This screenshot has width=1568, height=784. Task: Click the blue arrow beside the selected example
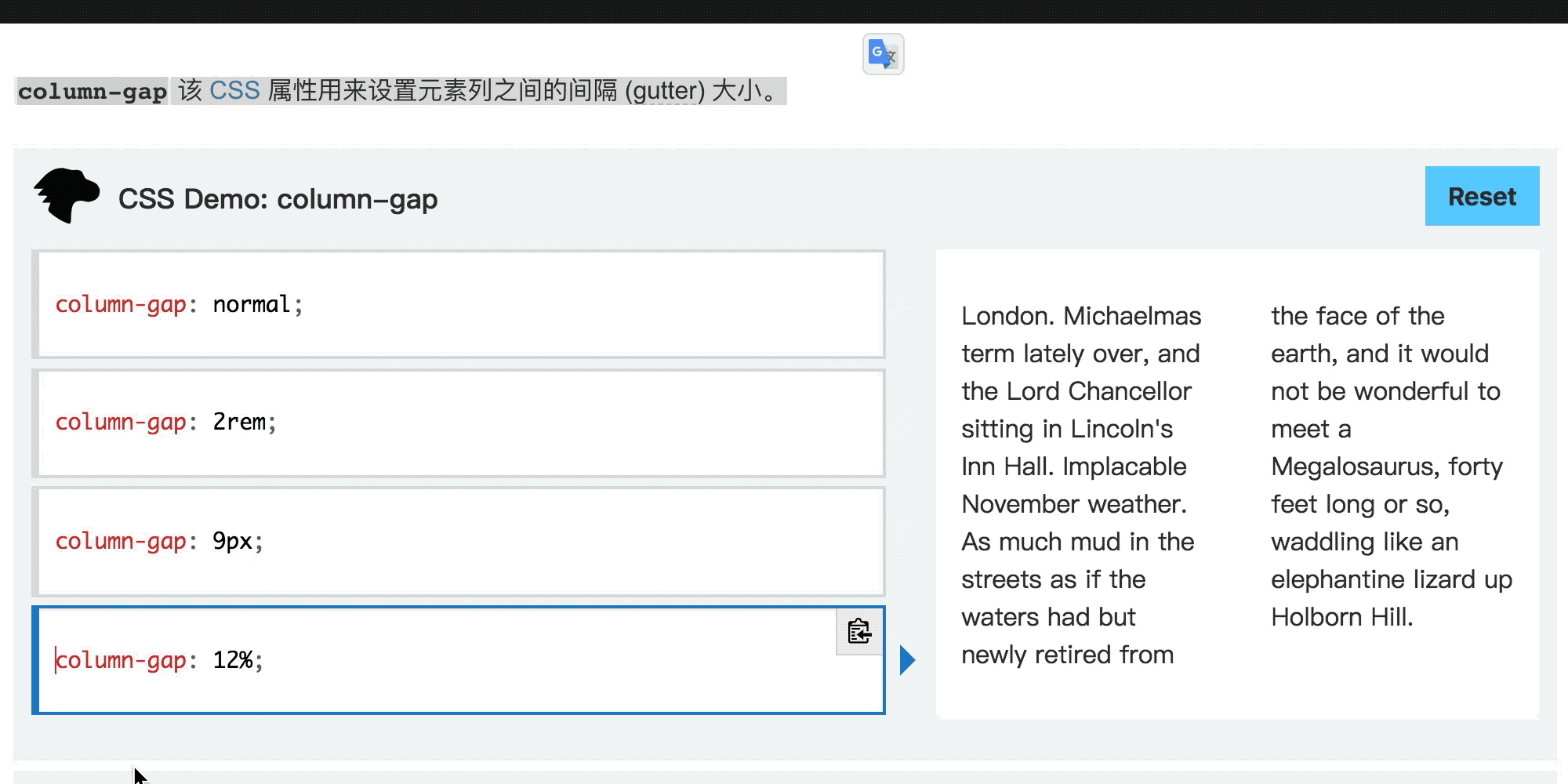click(907, 660)
